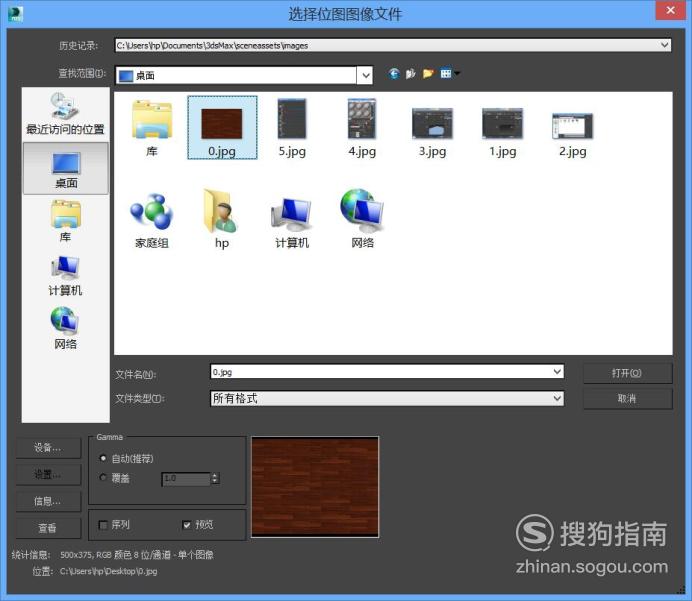Close the 选择位图图像文件 dialog
The width and height of the screenshot is (692, 601).
click(x=670, y=10)
